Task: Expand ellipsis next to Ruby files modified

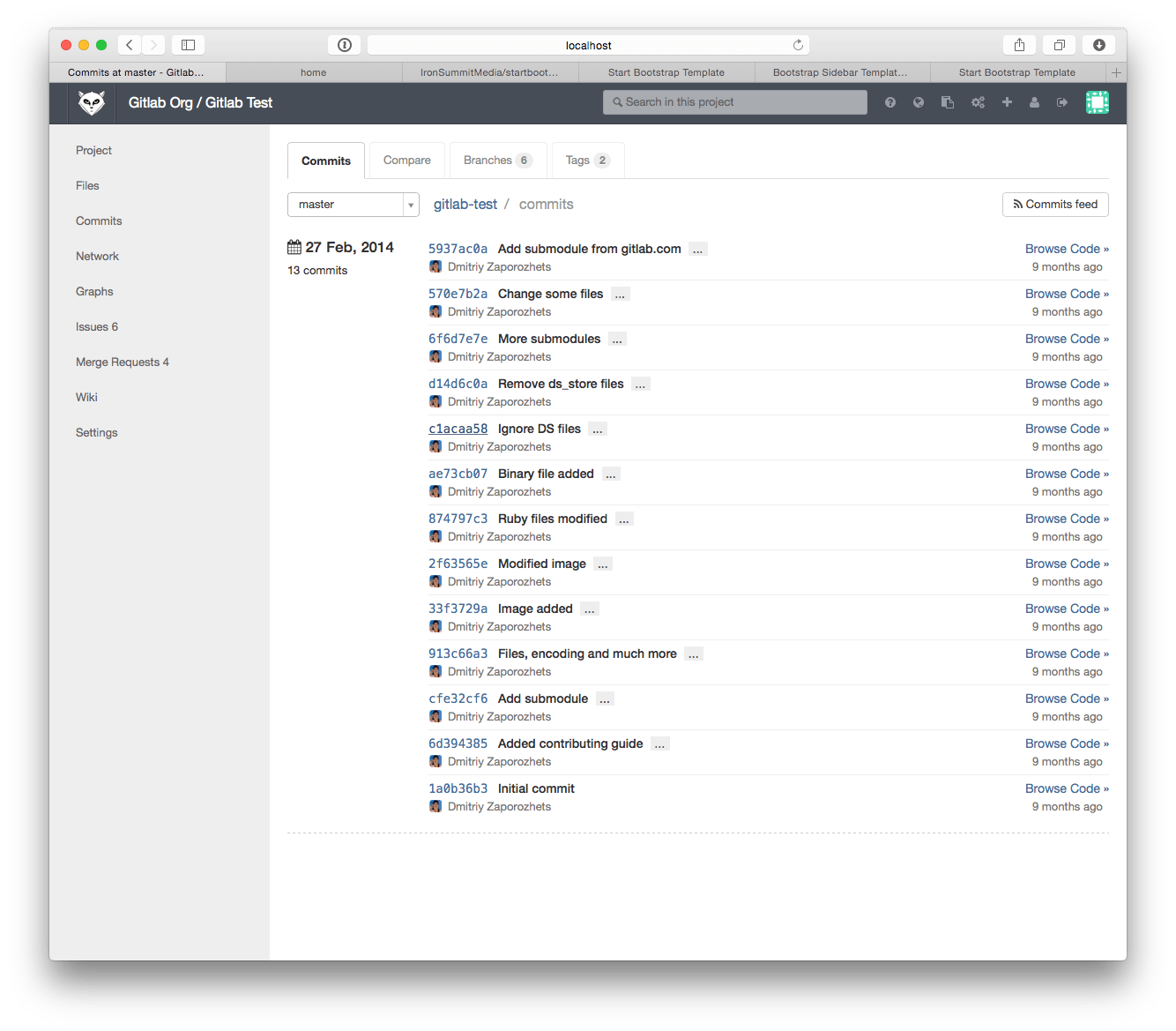Action: (624, 519)
